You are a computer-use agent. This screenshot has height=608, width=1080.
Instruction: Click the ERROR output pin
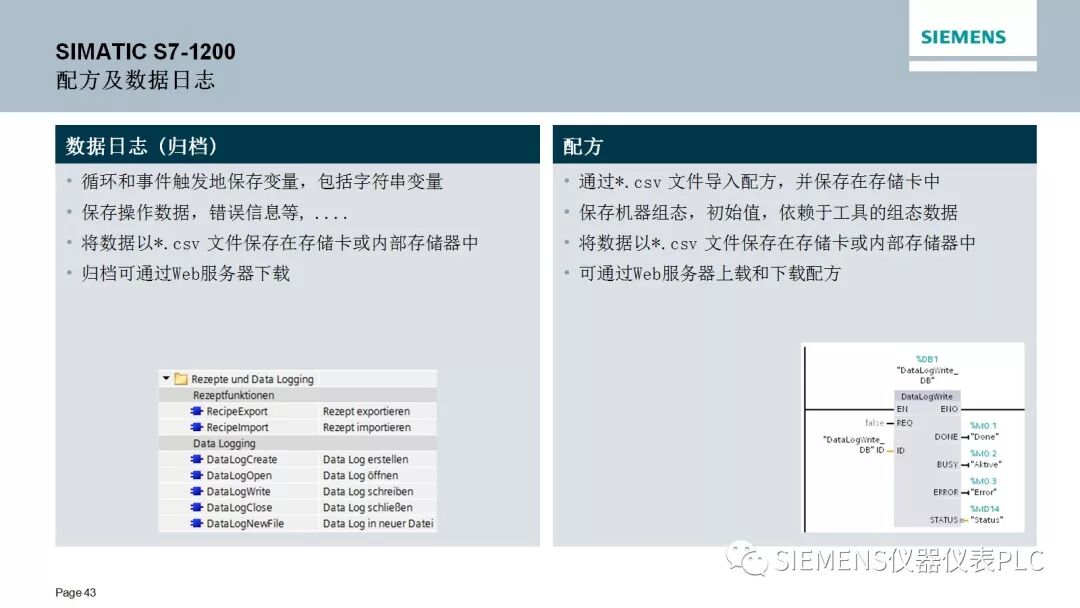point(946,492)
